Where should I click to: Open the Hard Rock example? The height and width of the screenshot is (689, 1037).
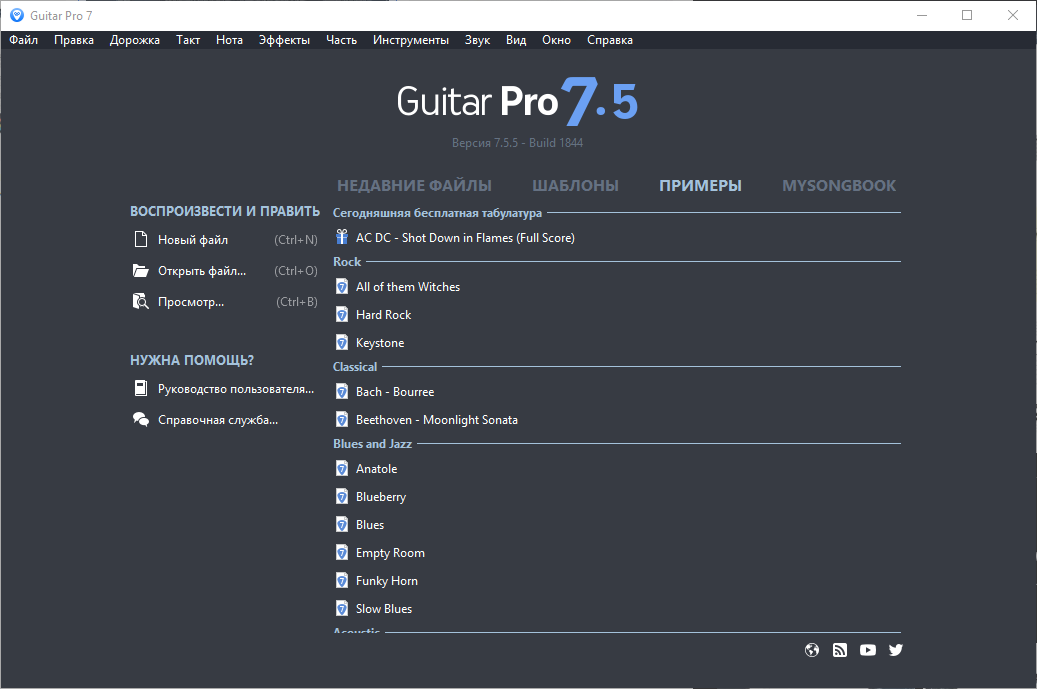point(384,315)
